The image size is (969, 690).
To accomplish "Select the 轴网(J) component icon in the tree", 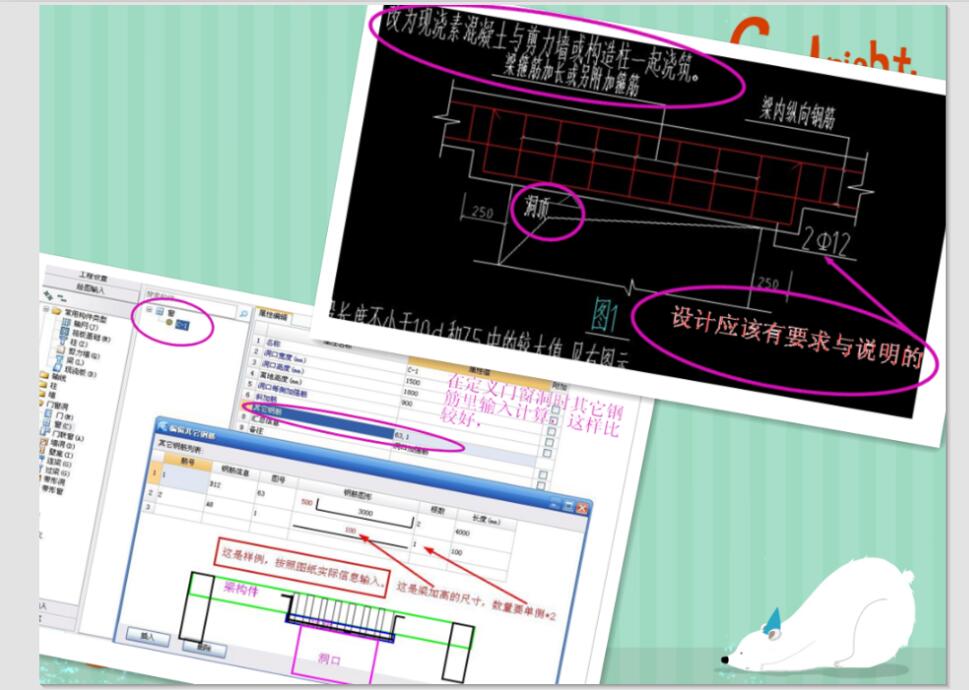I will pos(66,322).
